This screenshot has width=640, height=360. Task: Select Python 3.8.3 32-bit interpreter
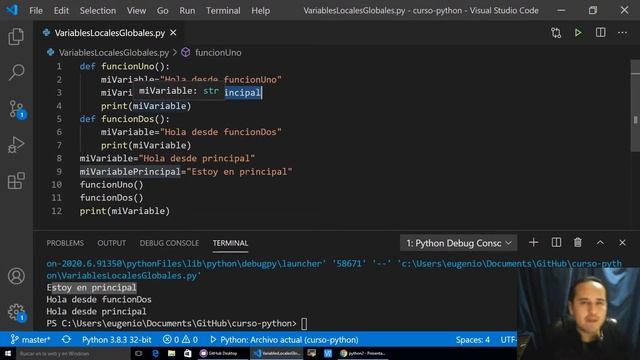[x=117, y=340]
